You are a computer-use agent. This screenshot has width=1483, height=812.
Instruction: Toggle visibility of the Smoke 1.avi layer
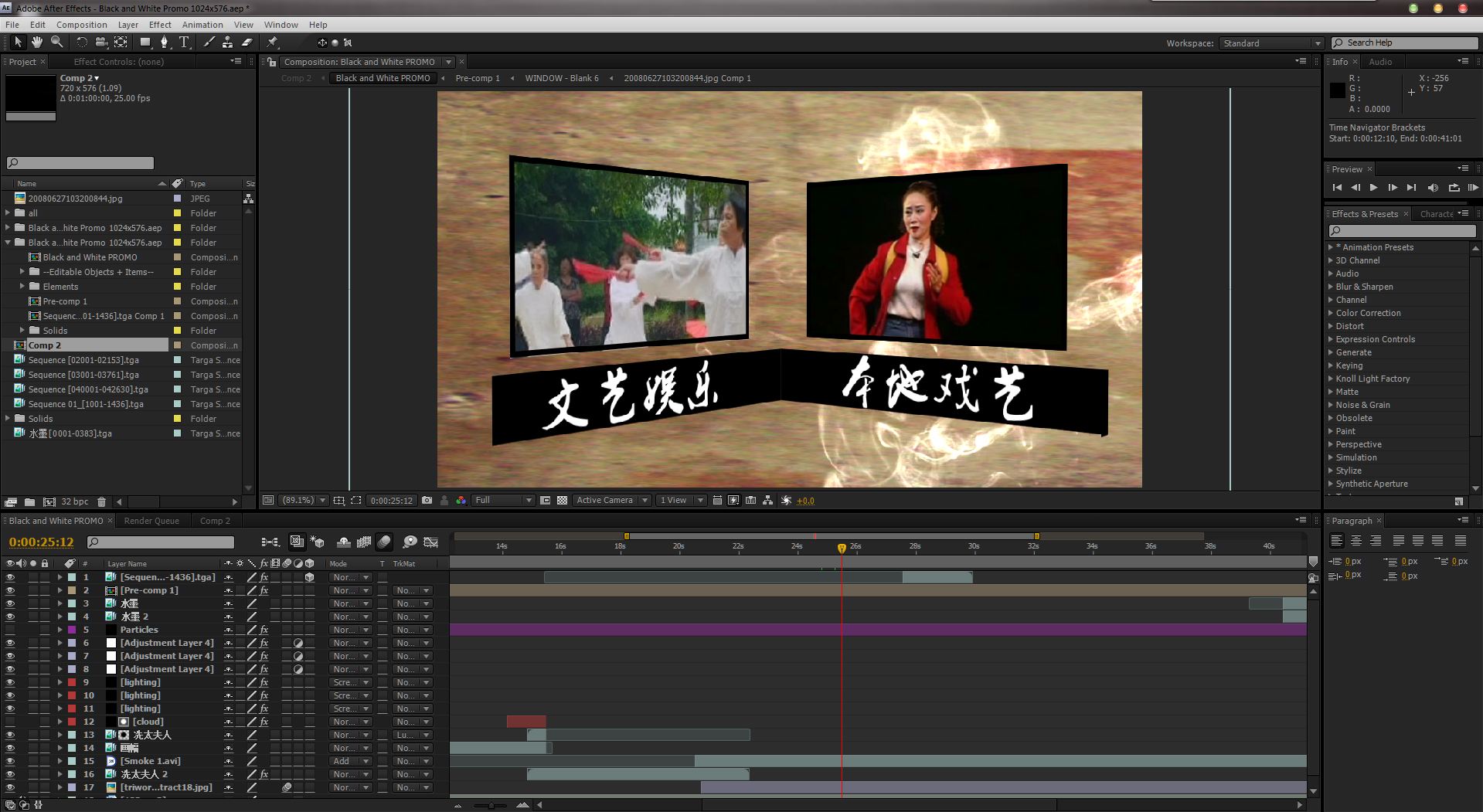(10, 762)
